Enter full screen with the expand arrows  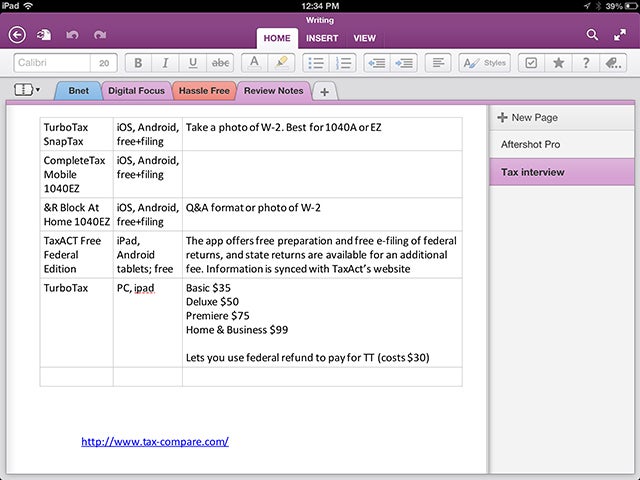coord(620,35)
